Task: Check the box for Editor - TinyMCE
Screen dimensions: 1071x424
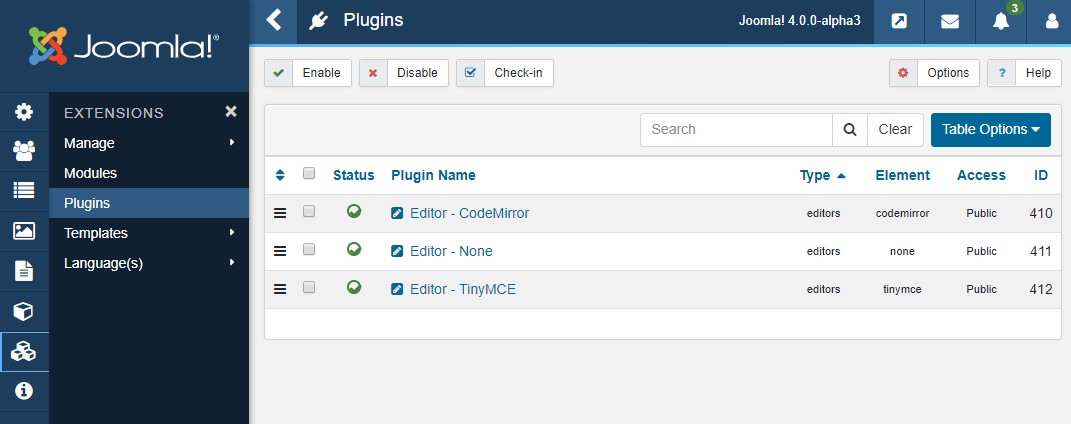Action: tap(309, 287)
